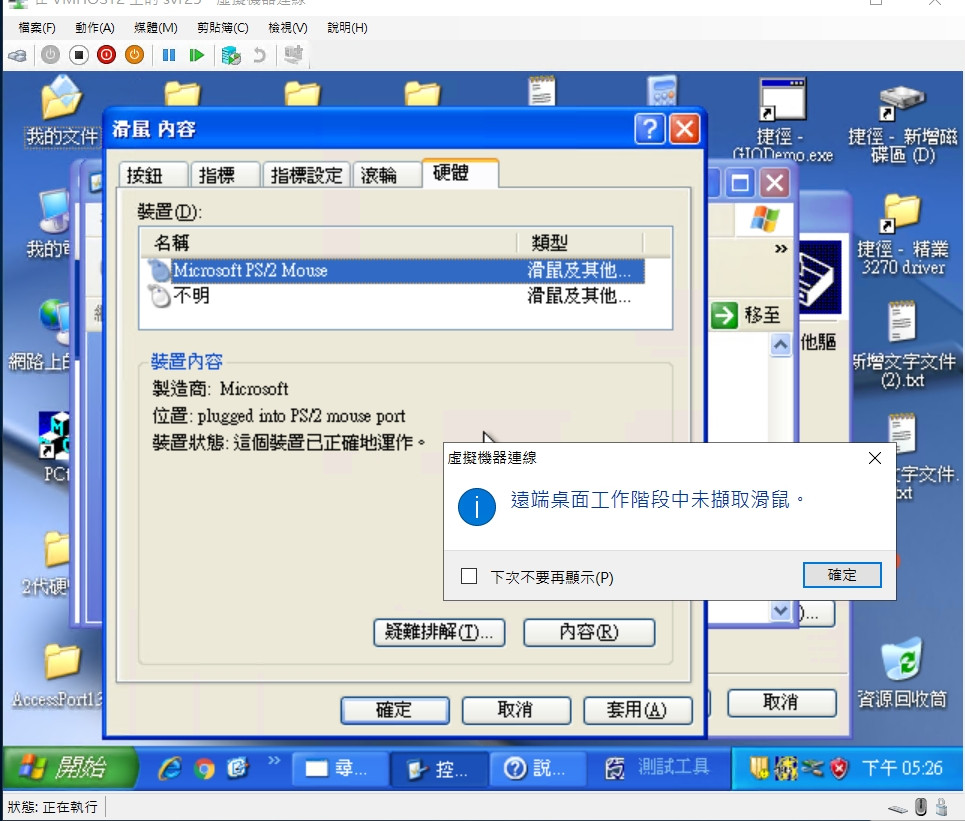Open the 資源回收筒 desktop icon
965x821 pixels.
(901, 673)
